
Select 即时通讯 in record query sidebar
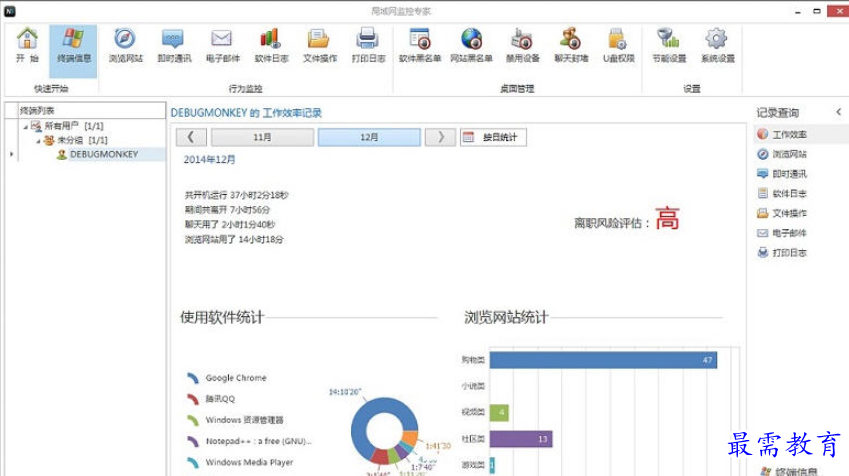click(782, 174)
